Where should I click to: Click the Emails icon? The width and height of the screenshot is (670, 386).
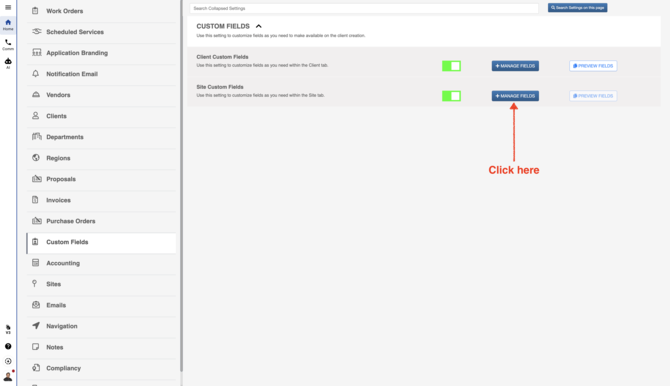click(x=36, y=304)
